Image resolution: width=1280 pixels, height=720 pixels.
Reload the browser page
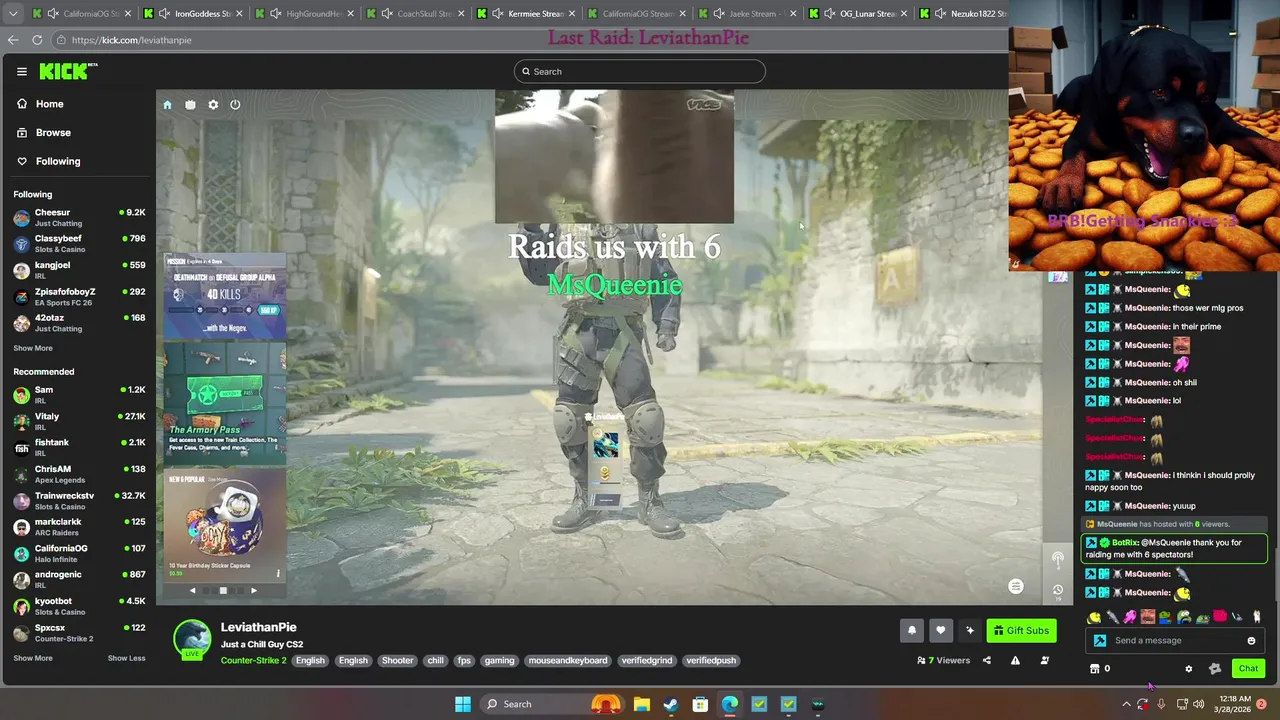[x=37, y=40]
